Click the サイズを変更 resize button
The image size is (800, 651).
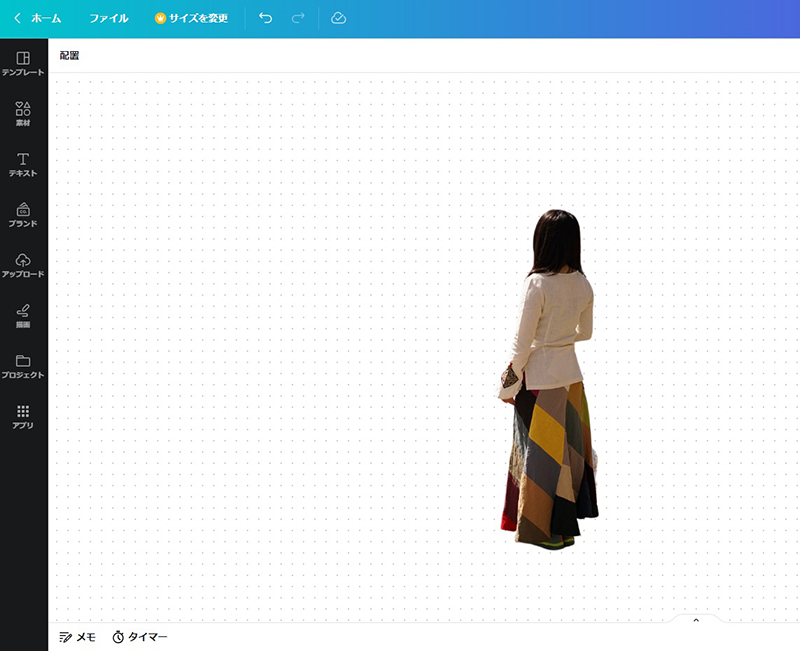click(194, 17)
